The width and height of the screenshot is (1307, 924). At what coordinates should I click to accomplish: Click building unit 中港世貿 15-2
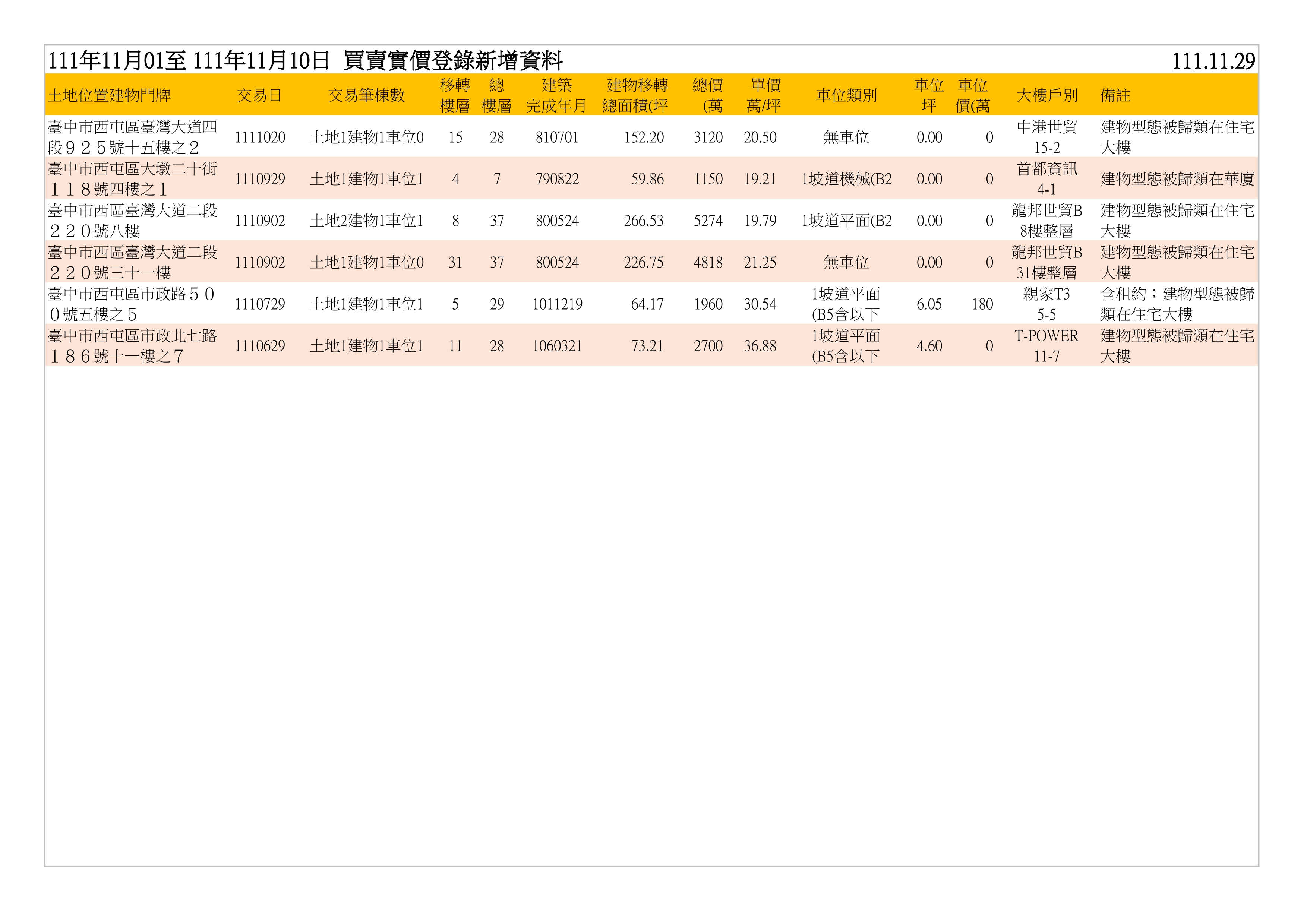pyautogui.click(x=1047, y=137)
